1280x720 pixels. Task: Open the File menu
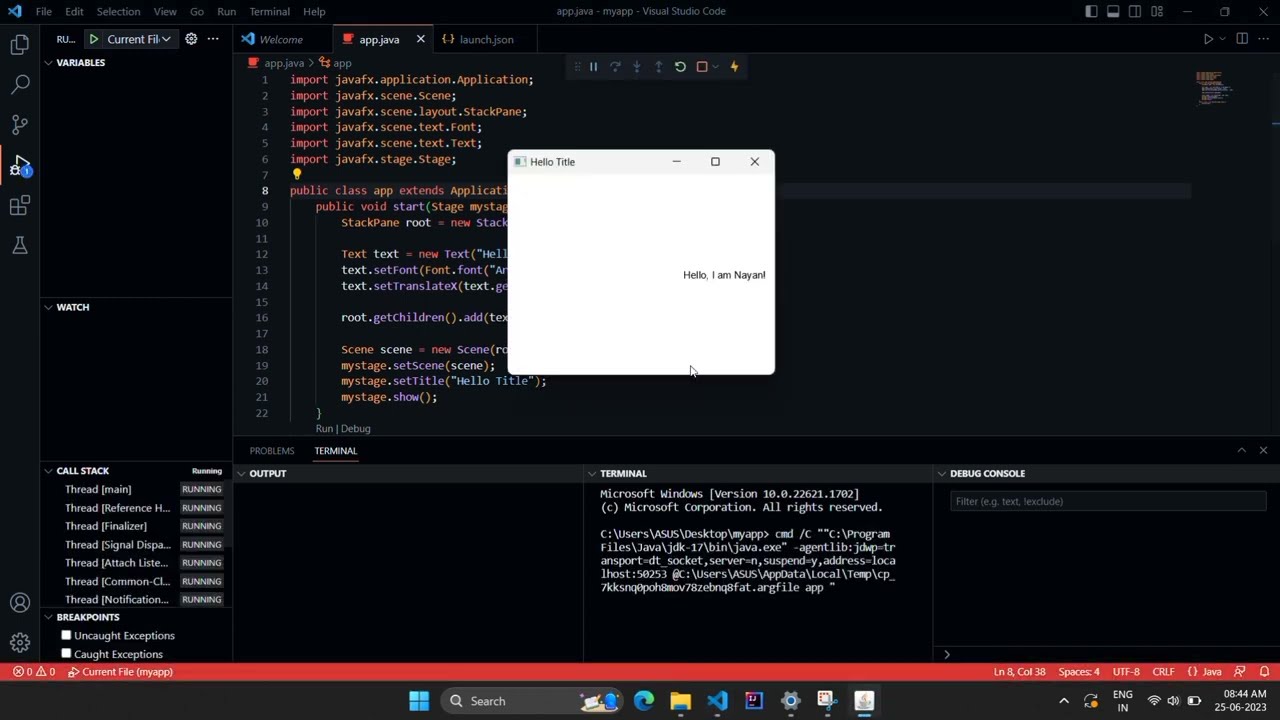(44, 11)
